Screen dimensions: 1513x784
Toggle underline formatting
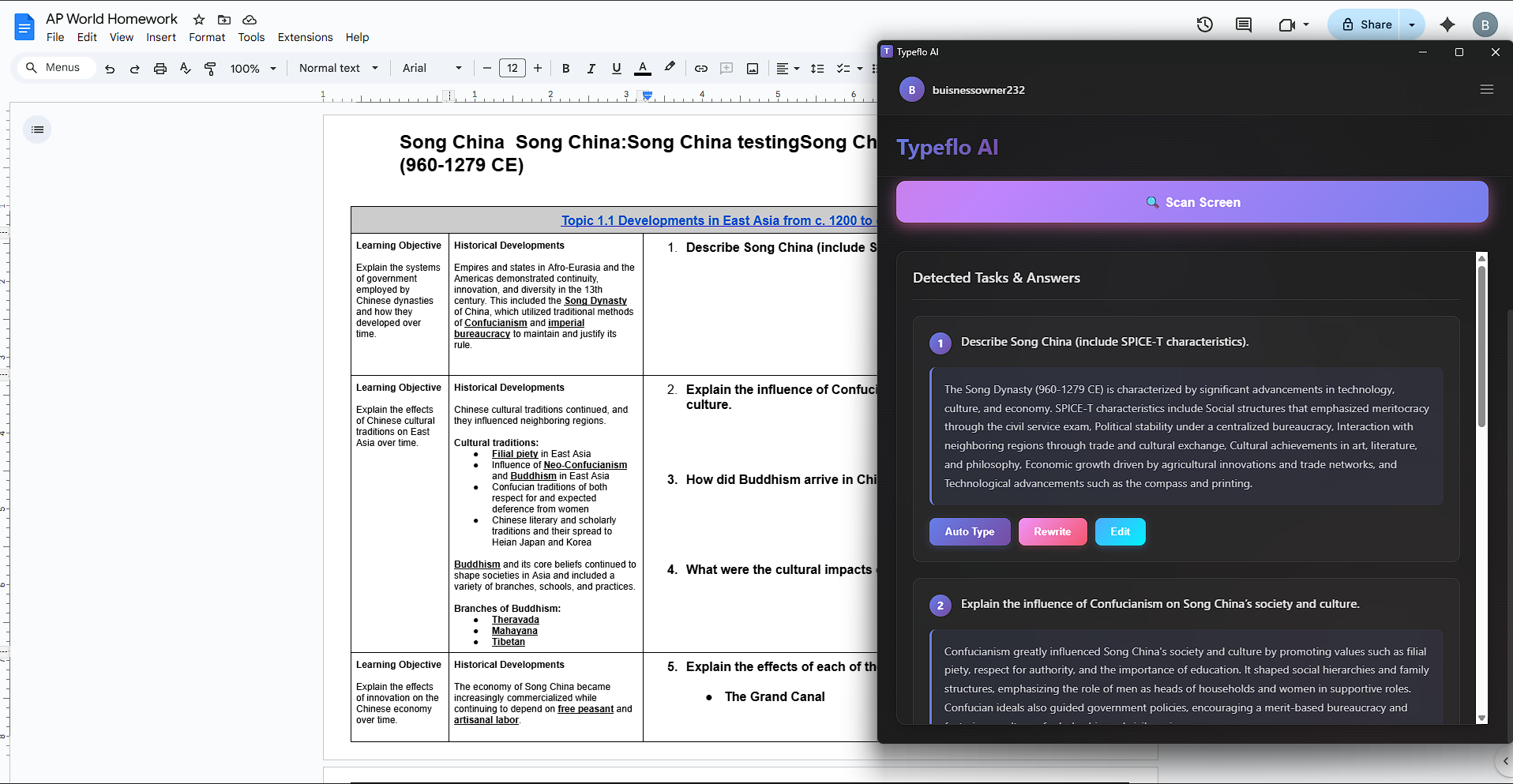(x=617, y=69)
